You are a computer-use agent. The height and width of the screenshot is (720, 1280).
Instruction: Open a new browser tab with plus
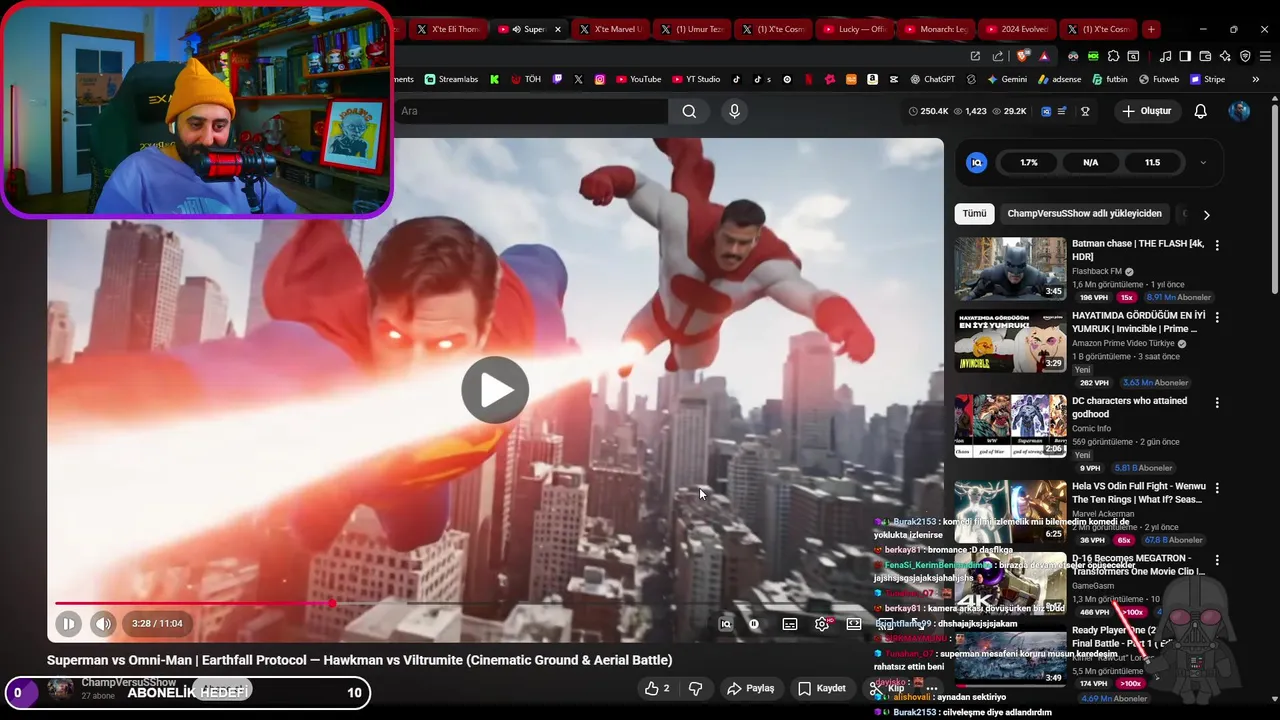tap(1151, 29)
